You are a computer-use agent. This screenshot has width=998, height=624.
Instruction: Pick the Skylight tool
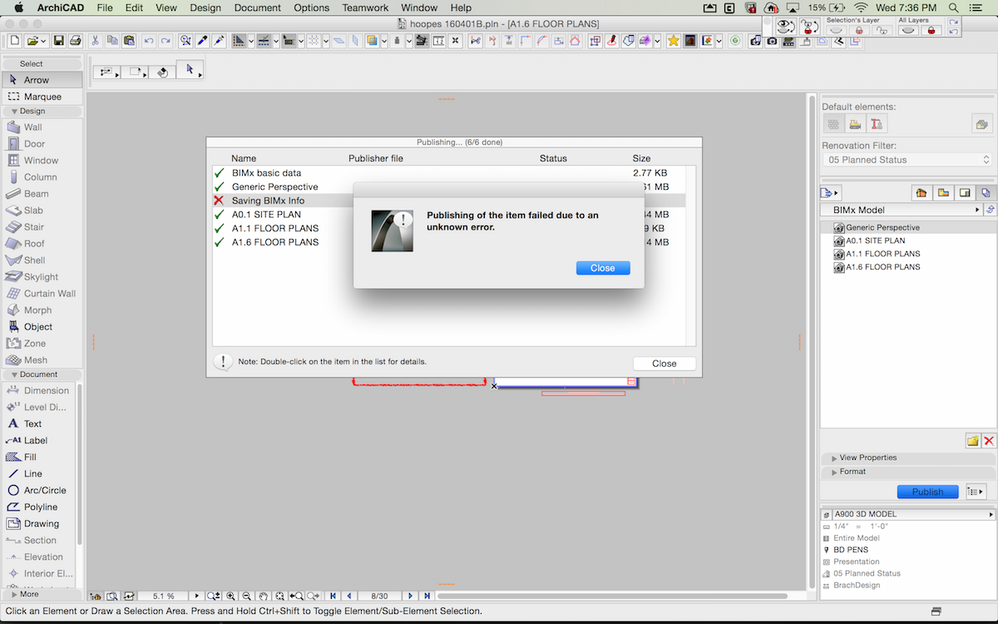point(42,277)
